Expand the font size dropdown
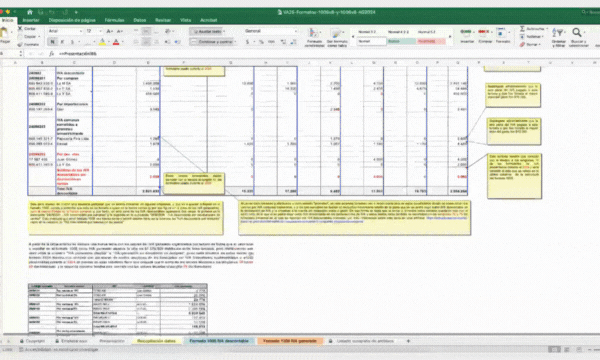The height and width of the screenshot is (360, 600). [100, 31]
